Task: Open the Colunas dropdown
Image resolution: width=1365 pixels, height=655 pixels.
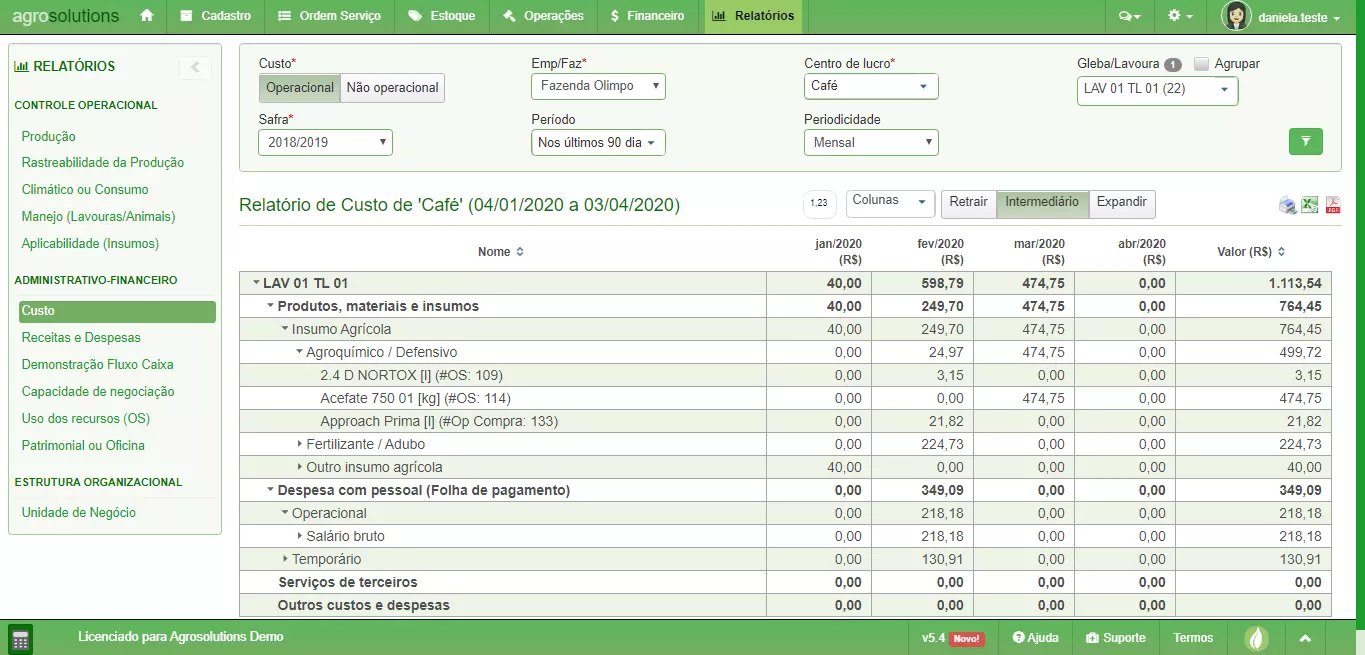Action: (x=889, y=202)
